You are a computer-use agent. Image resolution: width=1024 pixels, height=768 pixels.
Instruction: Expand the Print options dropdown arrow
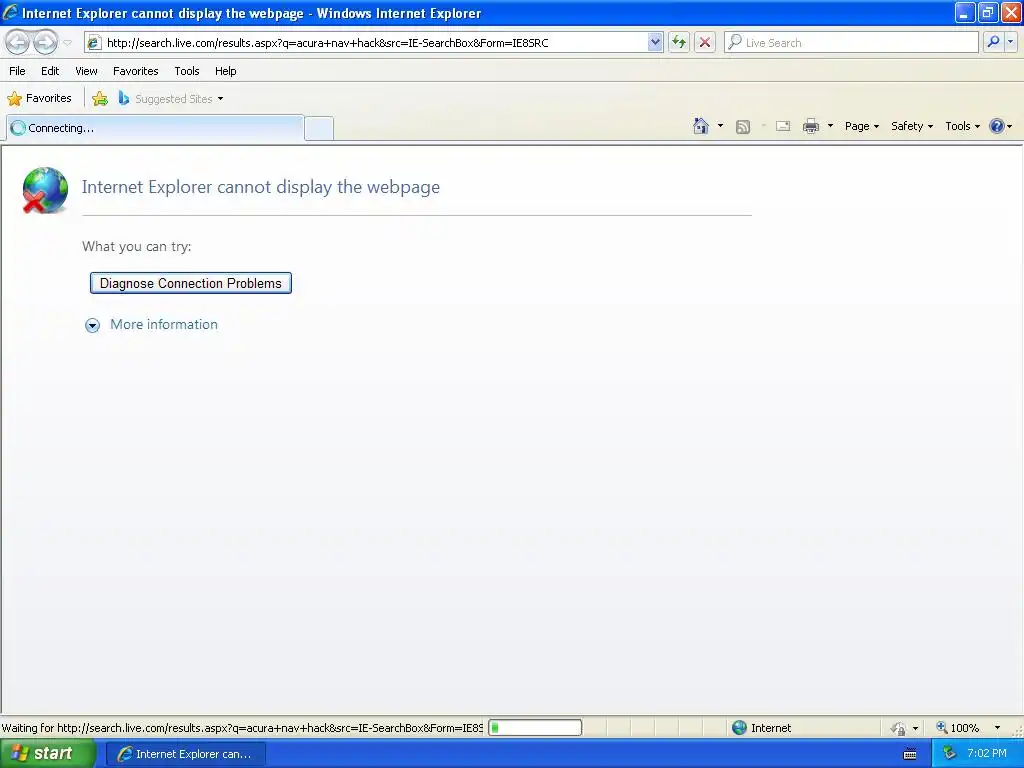(830, 126)
